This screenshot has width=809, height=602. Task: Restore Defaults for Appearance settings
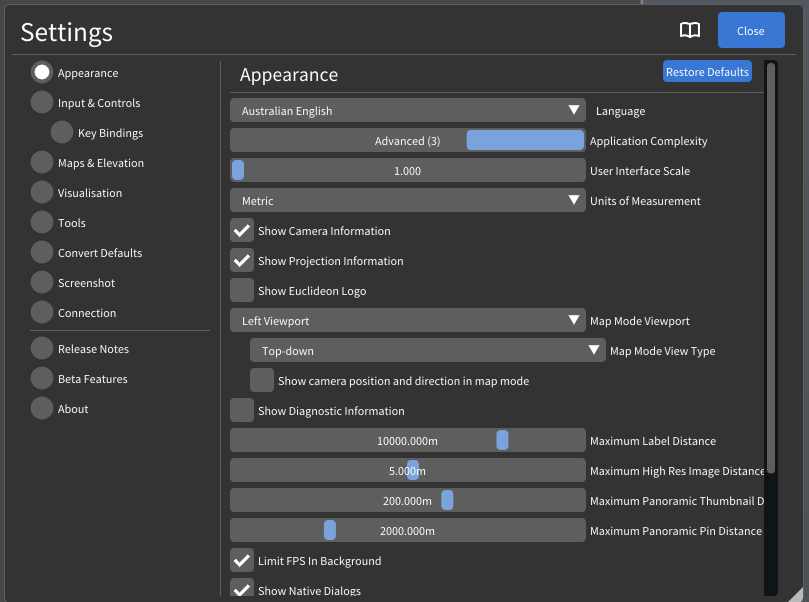707,72
